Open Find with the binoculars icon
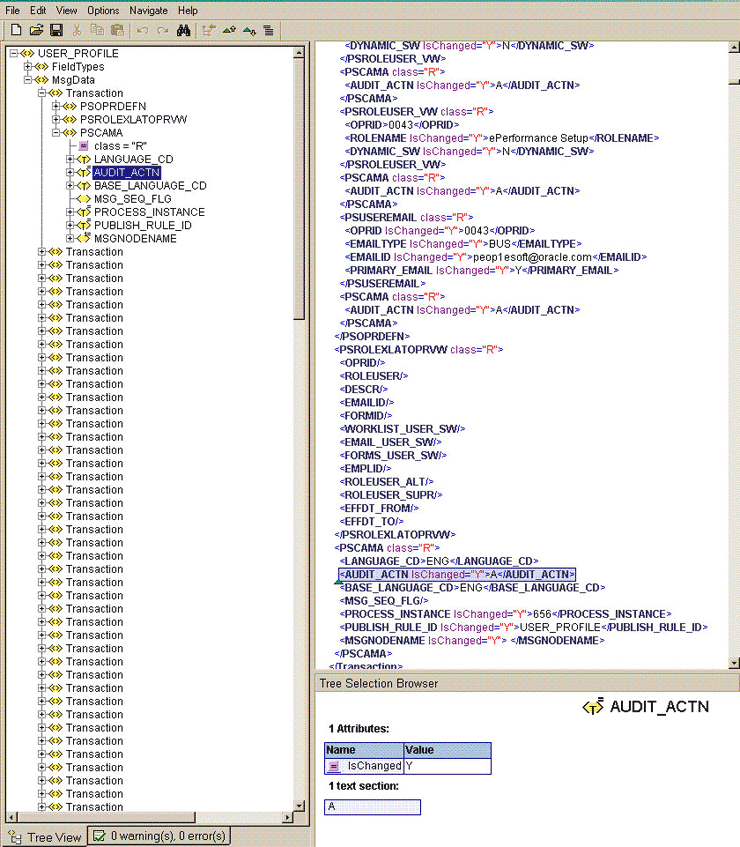This screenshot has width=740, height=847. coord(184,30)
